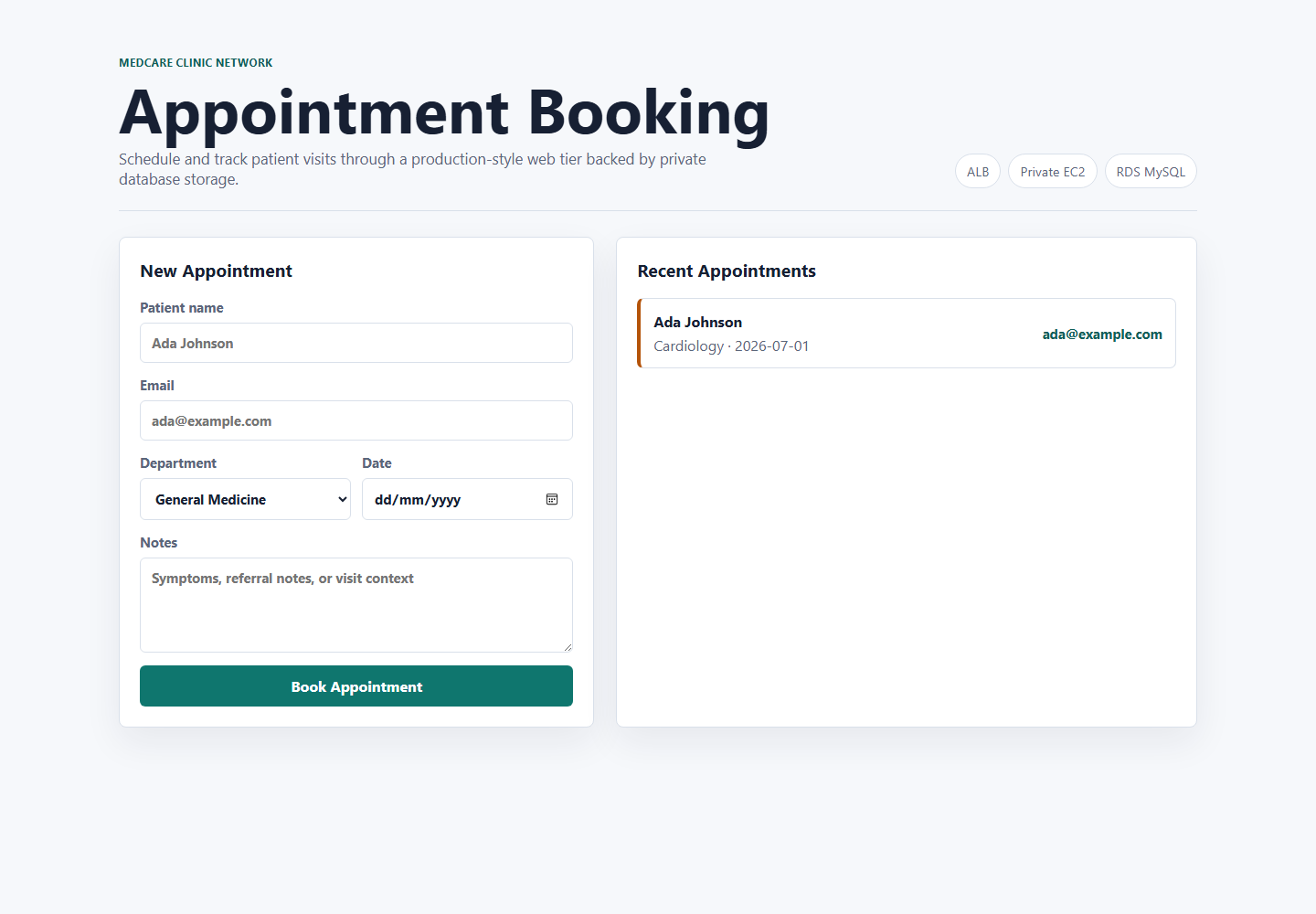Click the MEDCARE CLINIC NETWORK label
Viewport: 1316px width, 914px height.
pos(196,63)
